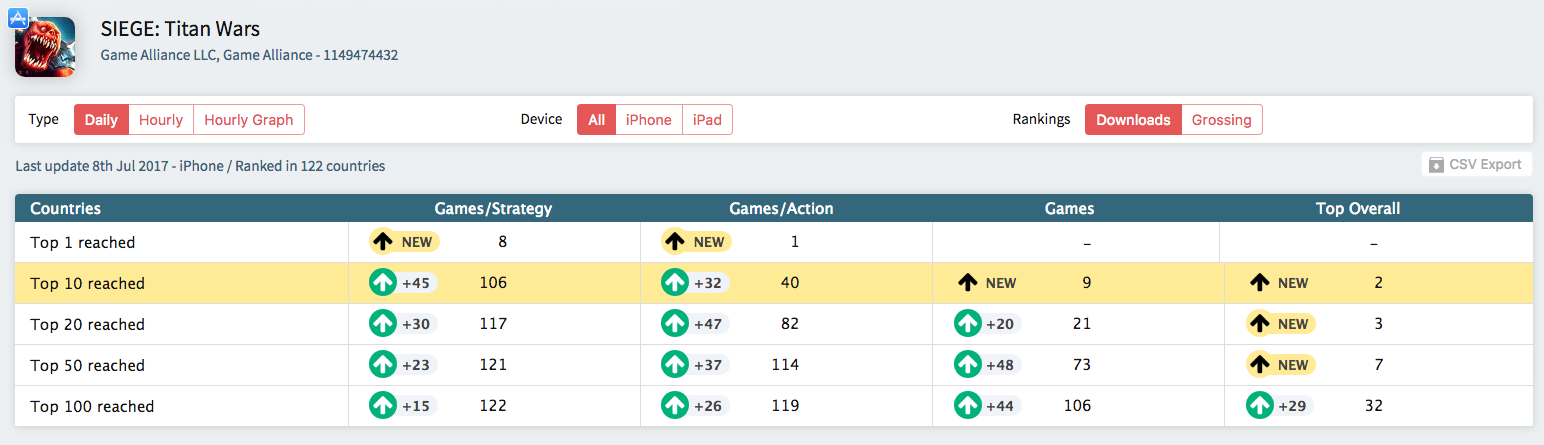The width and height of the screenshot is (1544, 445).
Task: Select the Daily type option
Action: (101, 120)
